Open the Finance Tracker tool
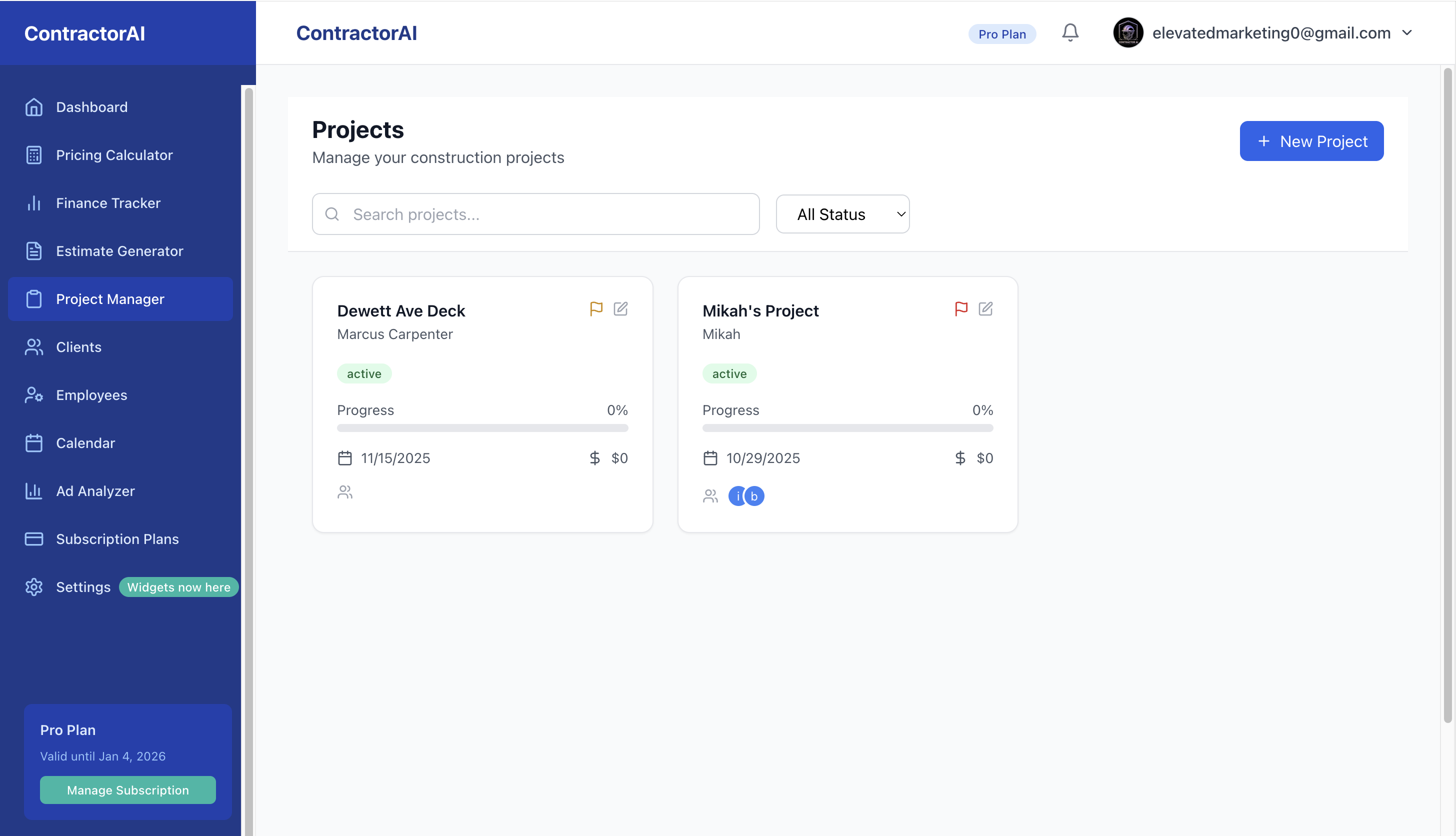The height and width of the screenshot is (836, 1456). 108,202
